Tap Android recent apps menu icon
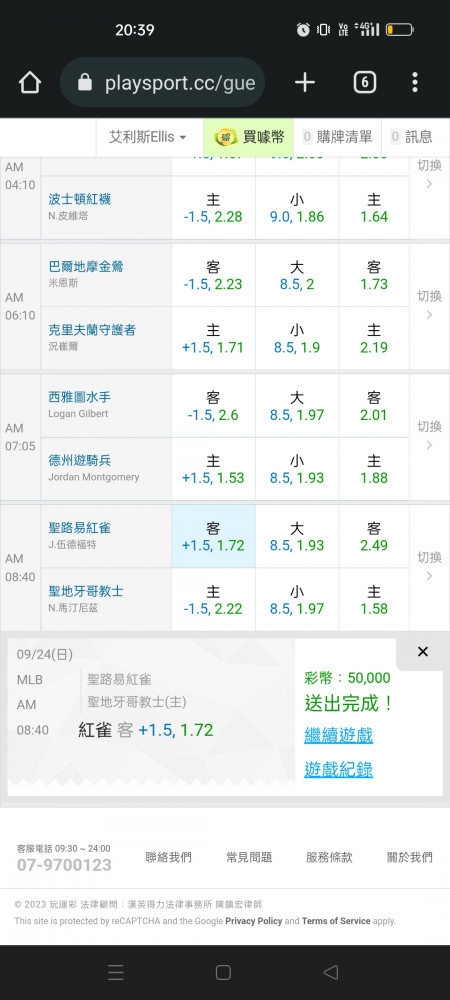This screenshot has height=1000, width=450. click(116, 972)
